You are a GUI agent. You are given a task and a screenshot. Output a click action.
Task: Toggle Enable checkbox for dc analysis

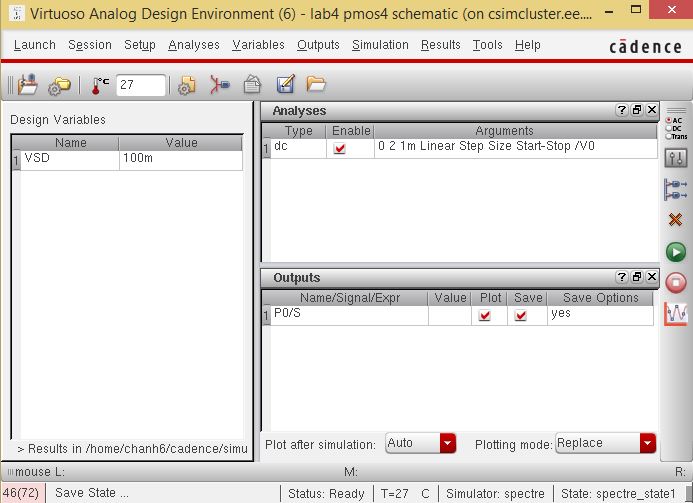pyautogui.click(x=339, y=149)
